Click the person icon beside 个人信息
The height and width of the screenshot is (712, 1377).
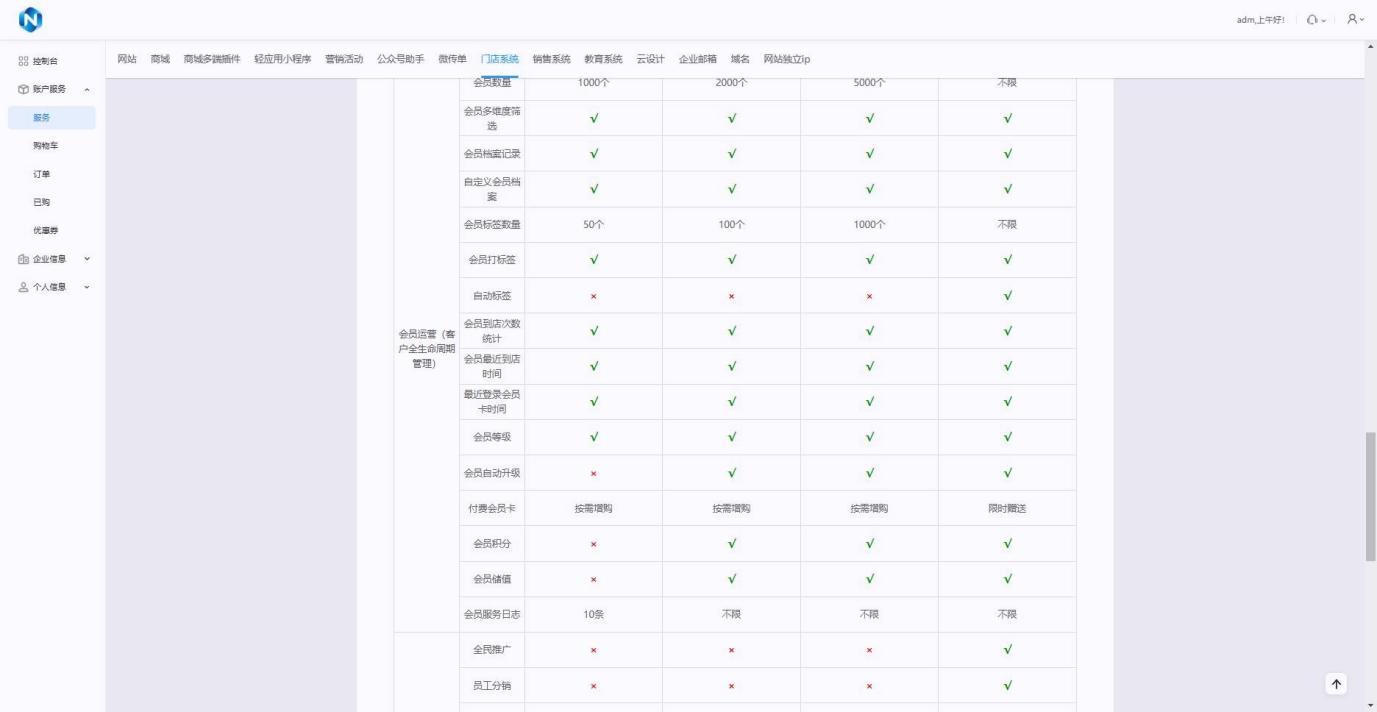tap(23, 288)
